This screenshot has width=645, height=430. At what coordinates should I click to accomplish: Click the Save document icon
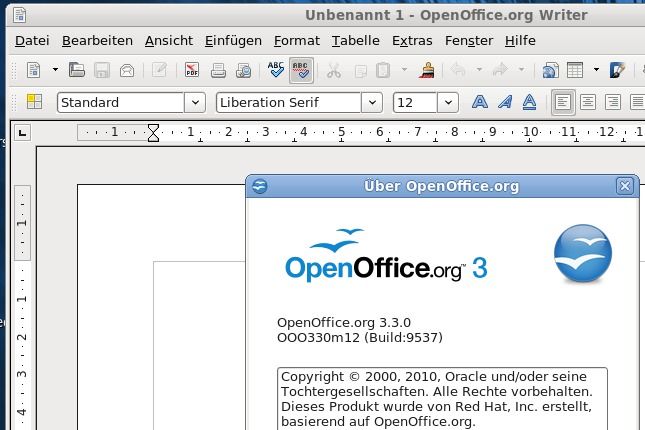(102, 70)
